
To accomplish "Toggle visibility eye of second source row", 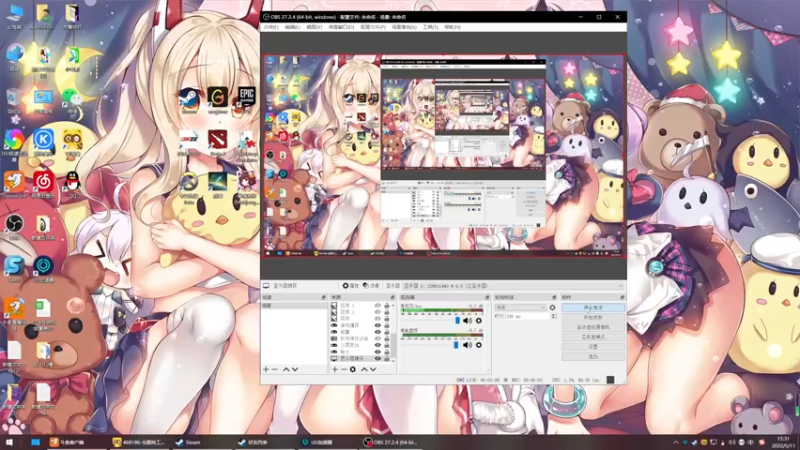I will click(378, 312).
